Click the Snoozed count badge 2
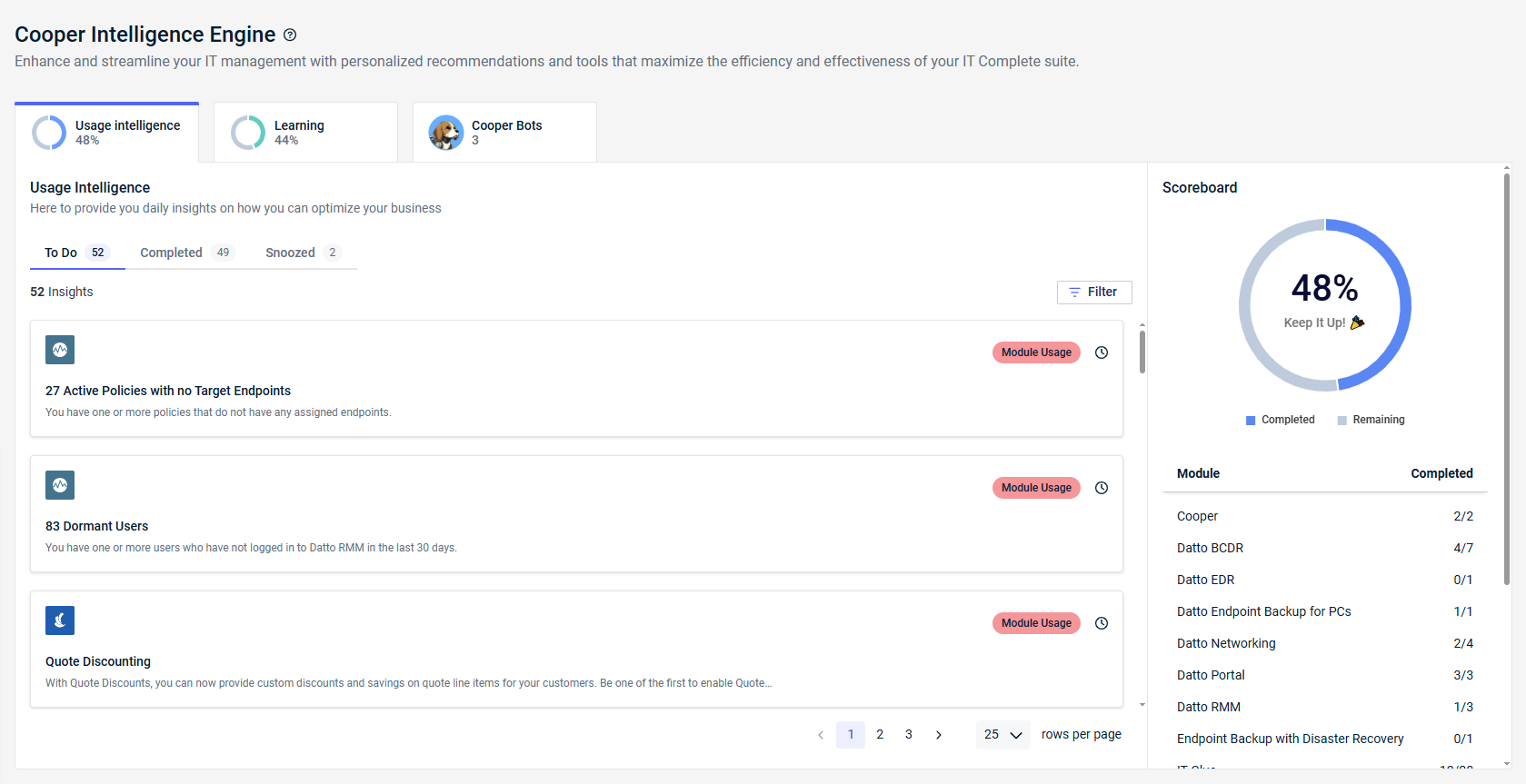 tap(333, 253)
